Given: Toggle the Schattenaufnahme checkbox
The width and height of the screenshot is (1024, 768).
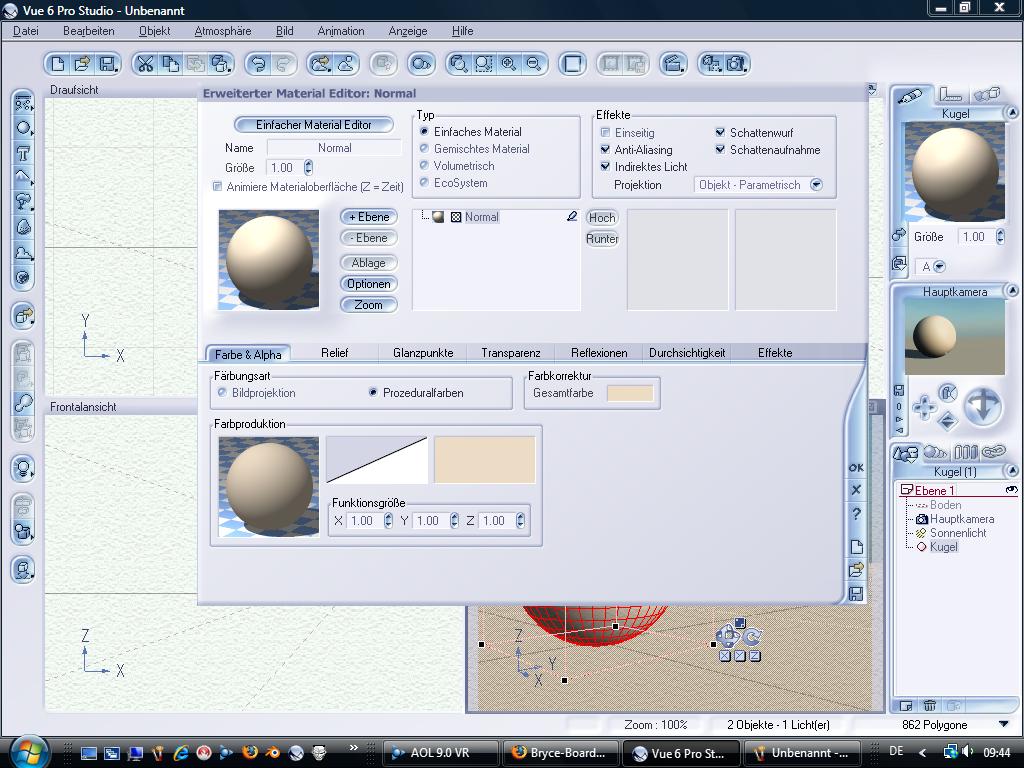Looking at the screenshot, I should pos(720,149).
